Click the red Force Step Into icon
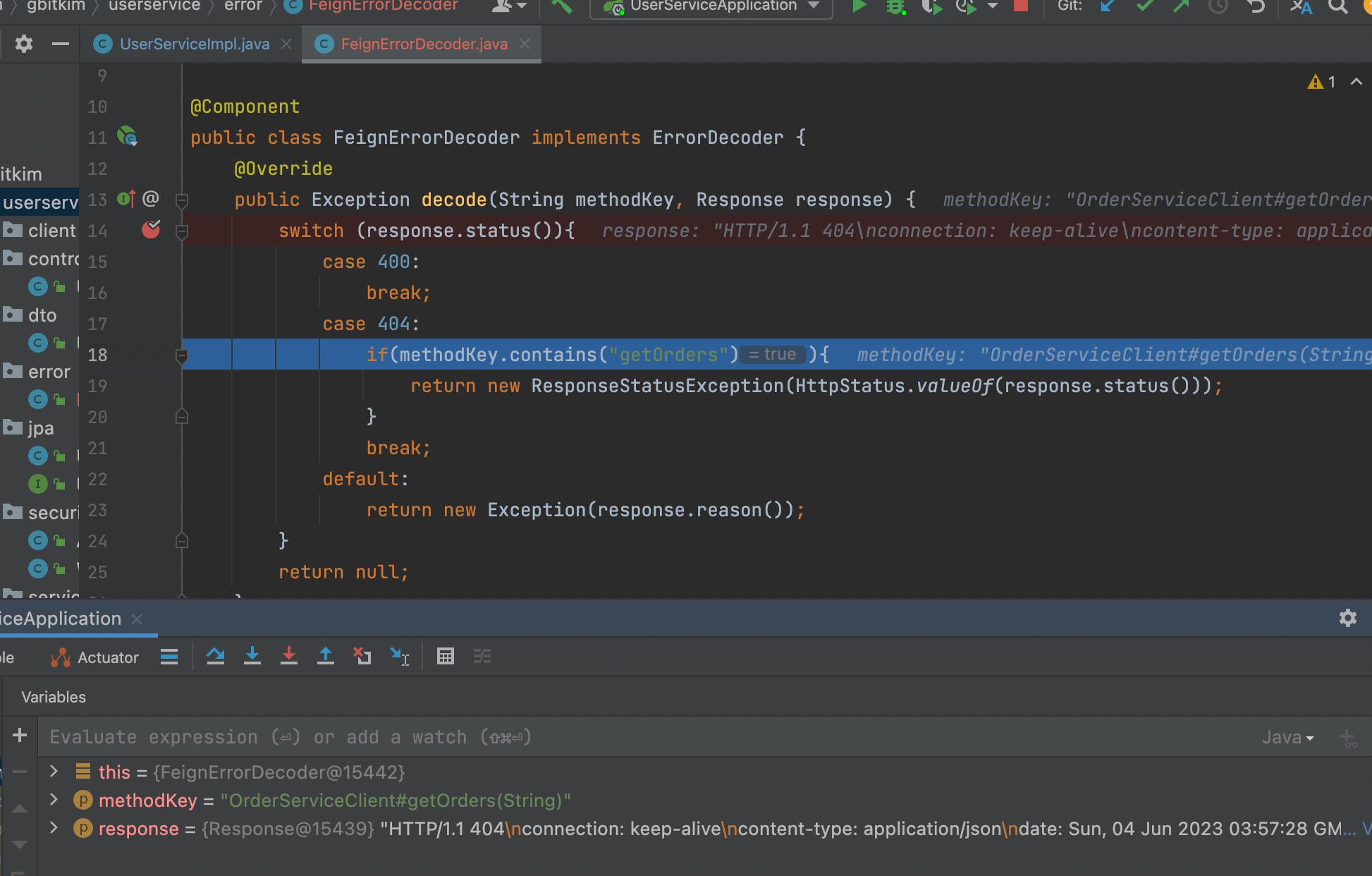This screenshot has width=1372, height=876. 289,657
